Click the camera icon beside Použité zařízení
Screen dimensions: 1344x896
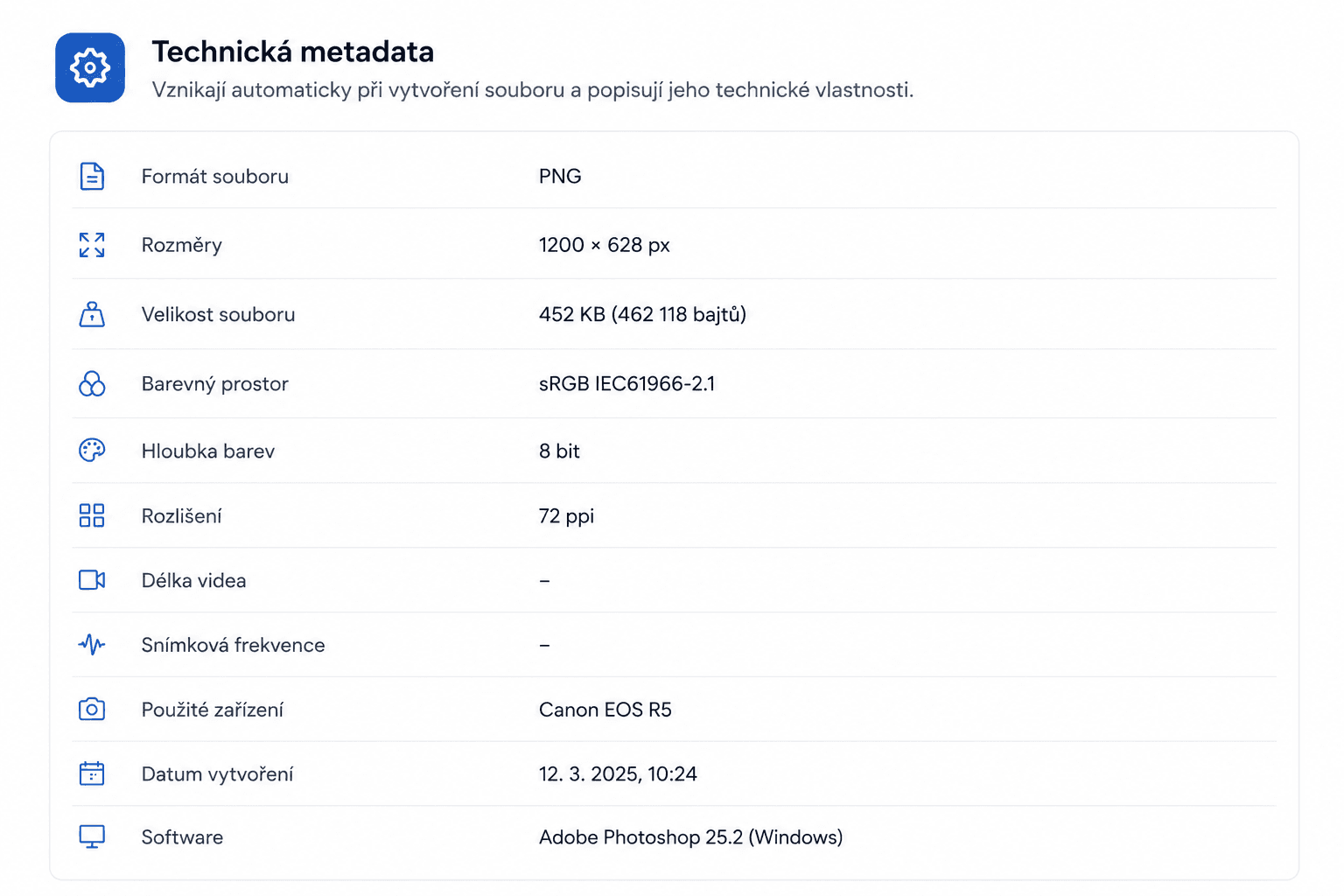click(x=92, y=709)
